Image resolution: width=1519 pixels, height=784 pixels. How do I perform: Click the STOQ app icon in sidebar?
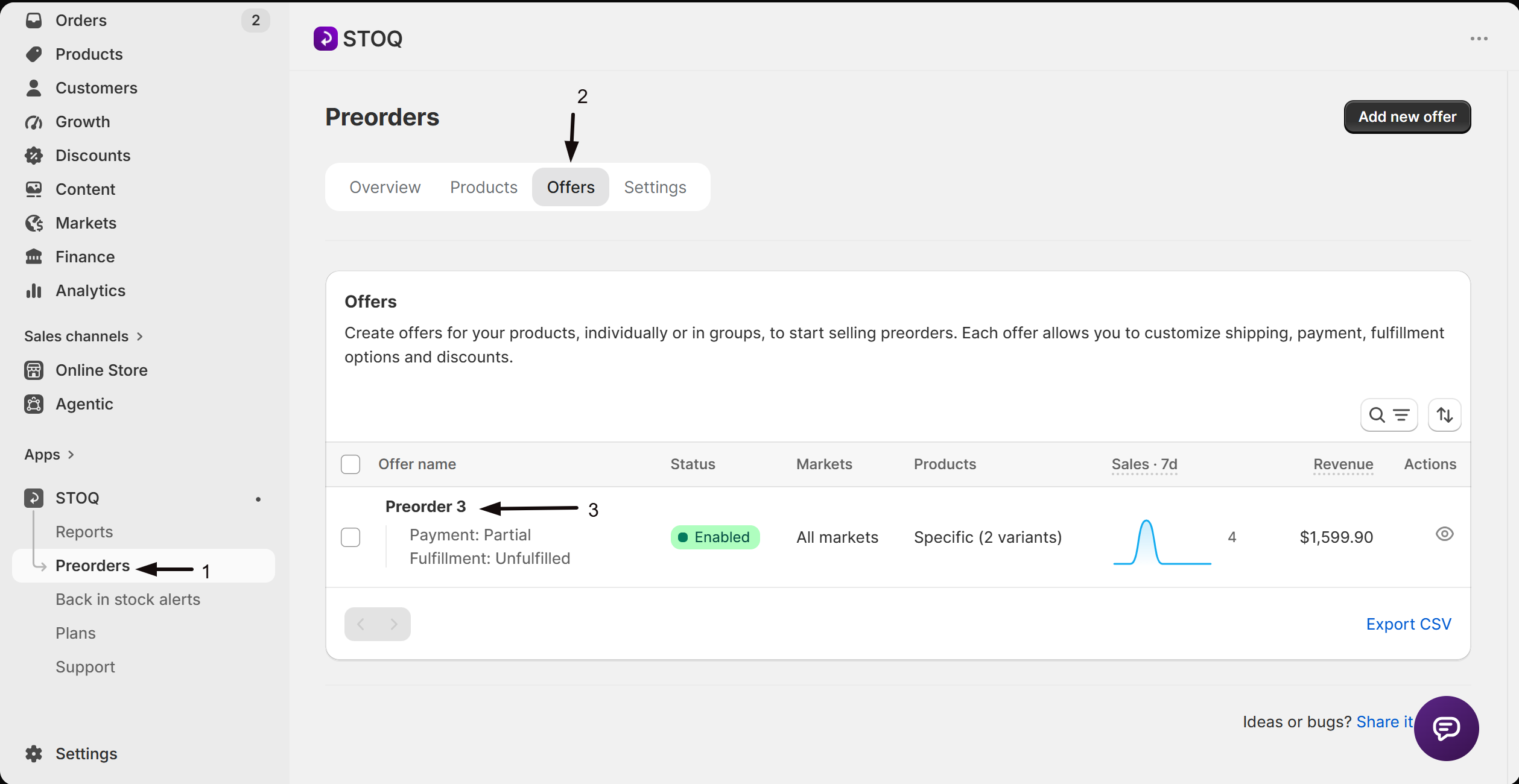pos(34,498)
